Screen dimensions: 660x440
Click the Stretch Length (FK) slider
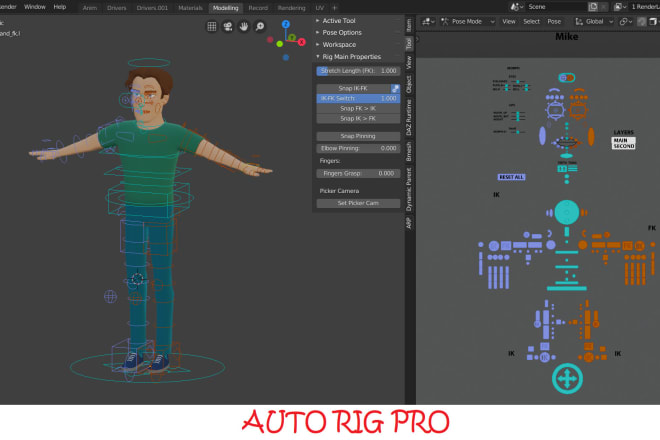click(358, 71)
